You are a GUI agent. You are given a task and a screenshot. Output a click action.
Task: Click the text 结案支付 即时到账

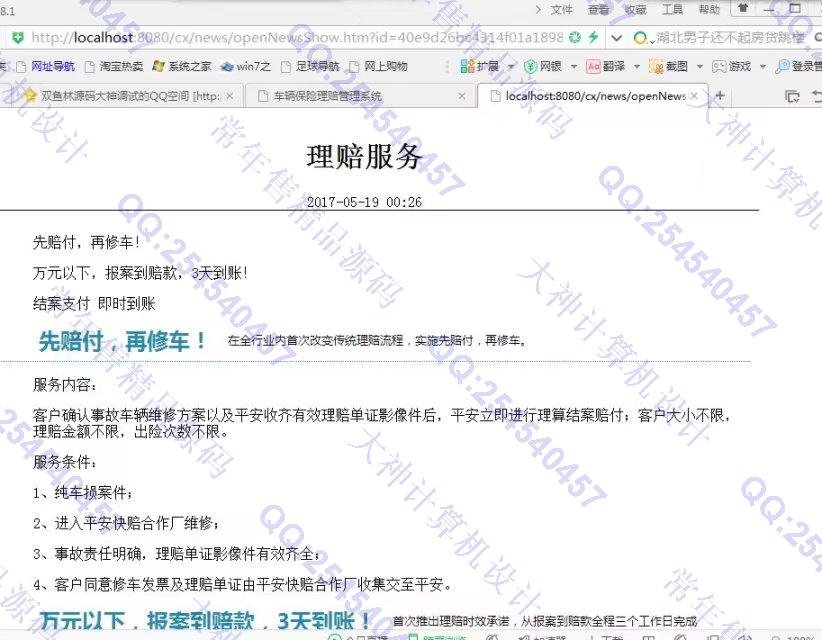(94, 303)
